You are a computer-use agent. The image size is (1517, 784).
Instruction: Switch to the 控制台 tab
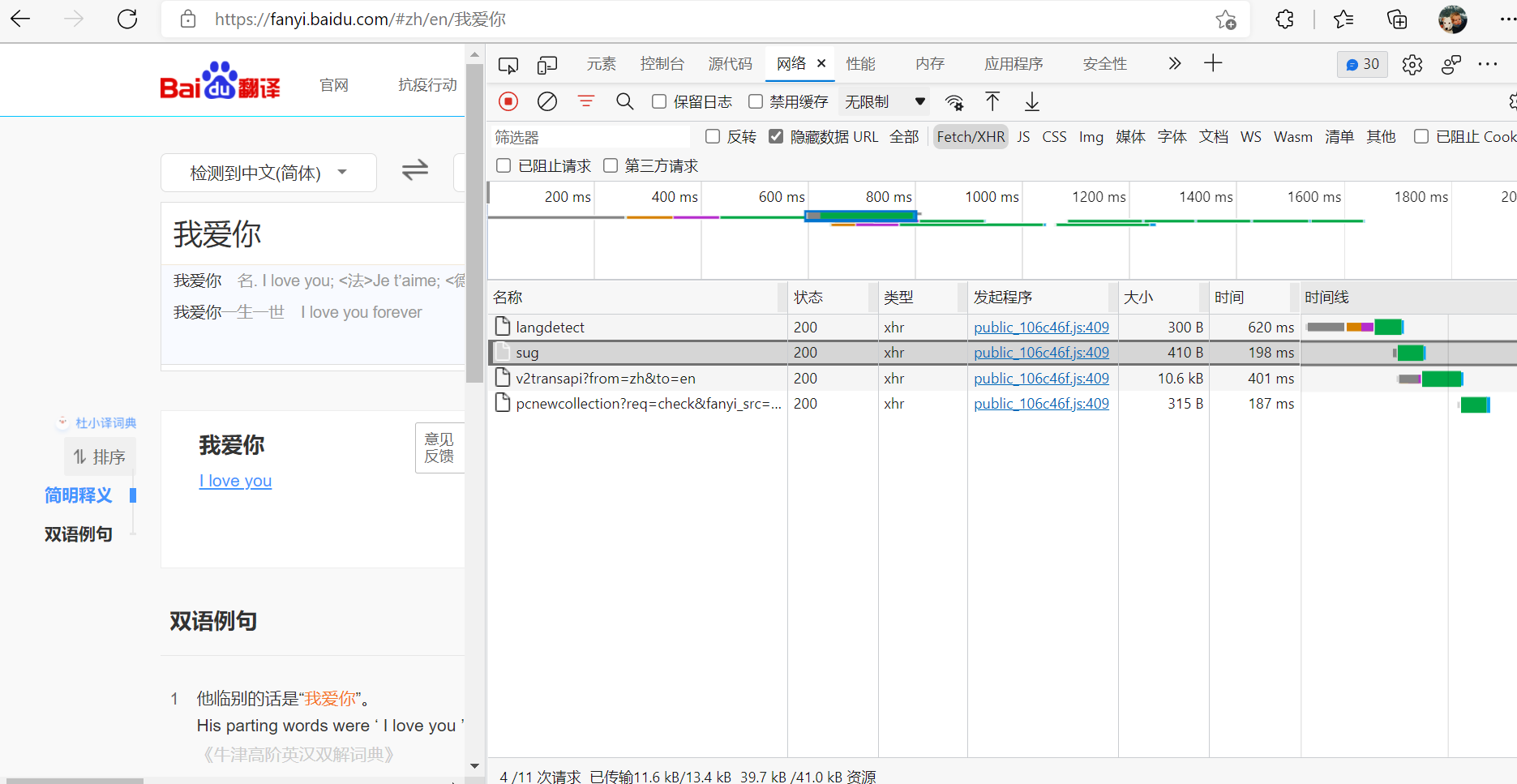(x=662, y=64)
